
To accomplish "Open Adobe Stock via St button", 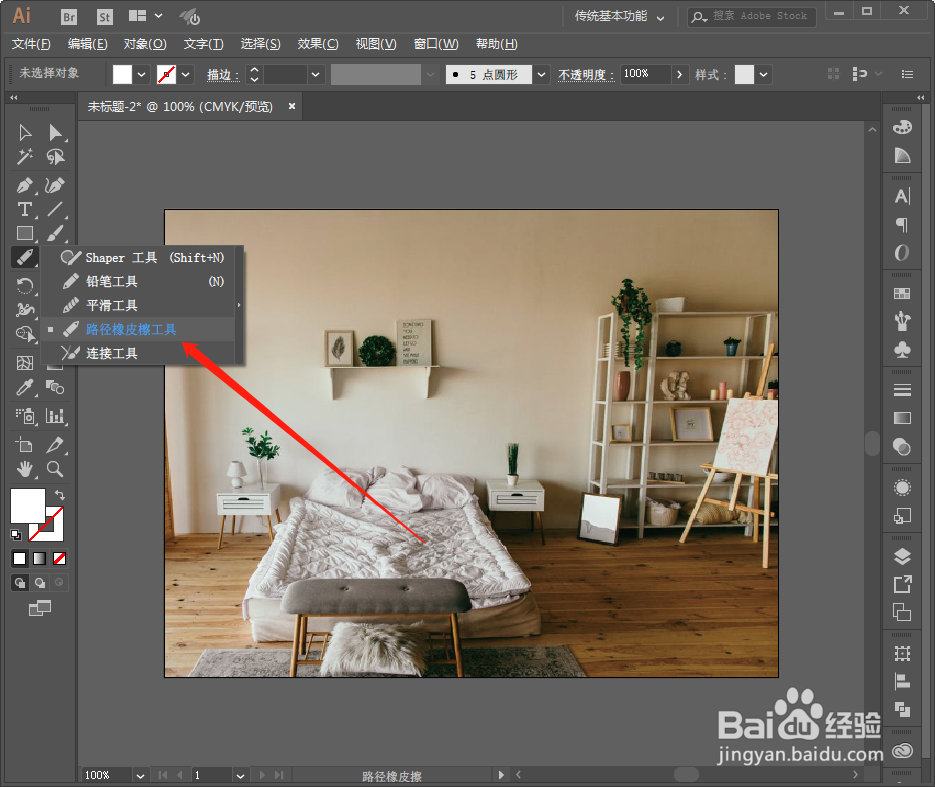I will [x=104, y=17].
